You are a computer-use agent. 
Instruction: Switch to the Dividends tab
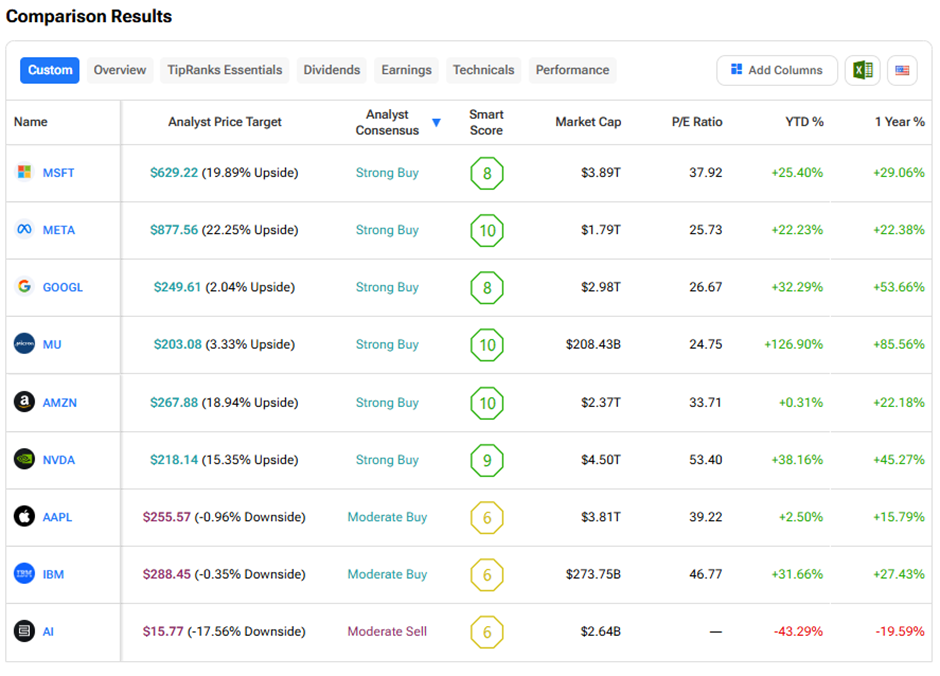pos(332,70)
